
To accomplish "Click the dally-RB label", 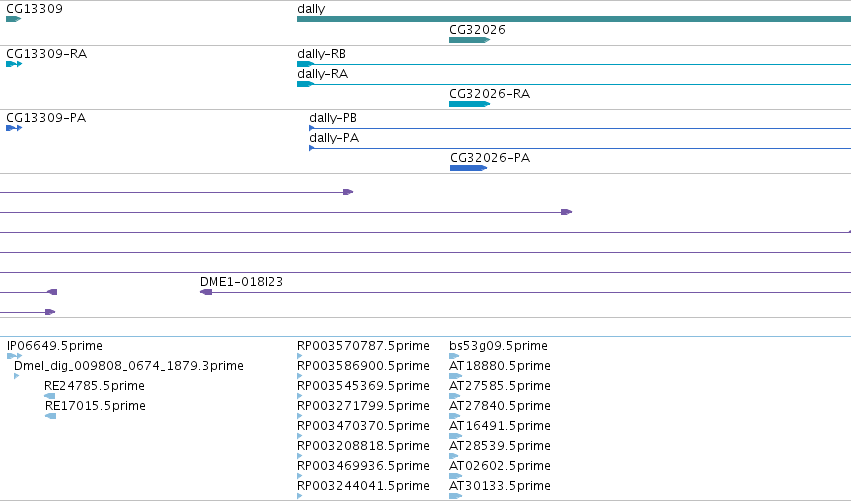I will pyautogui.click(x=321, y=54).
